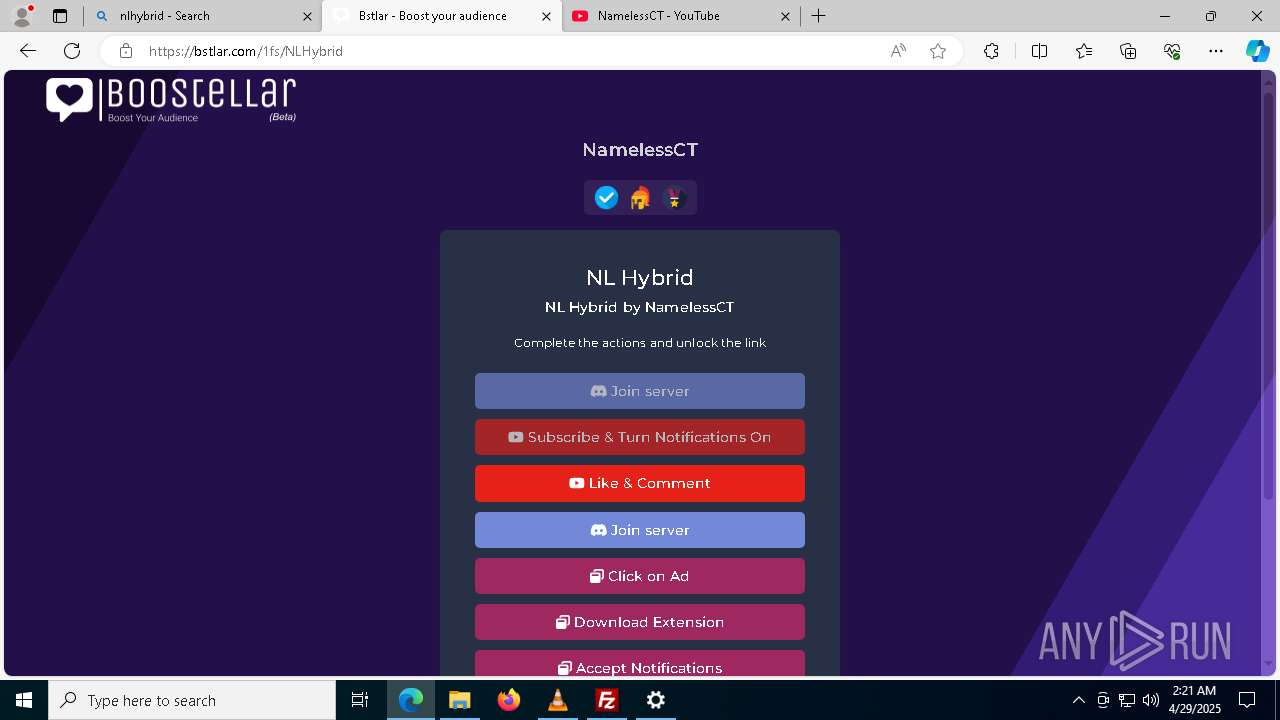Viewport: 1280px width, 720px height.
Task: Open Collections icon
Action: (x=1128, y=51)
